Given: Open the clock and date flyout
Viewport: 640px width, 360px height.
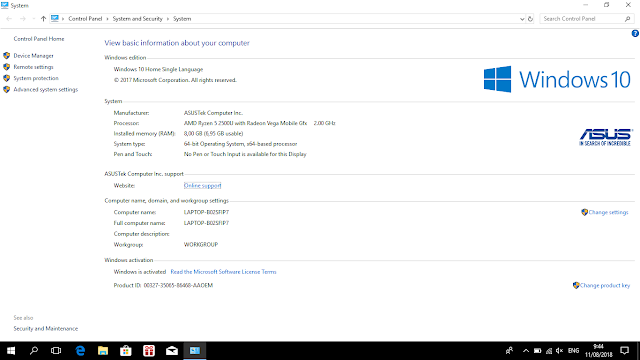Looking at the screenshot, I should point(599,351).
